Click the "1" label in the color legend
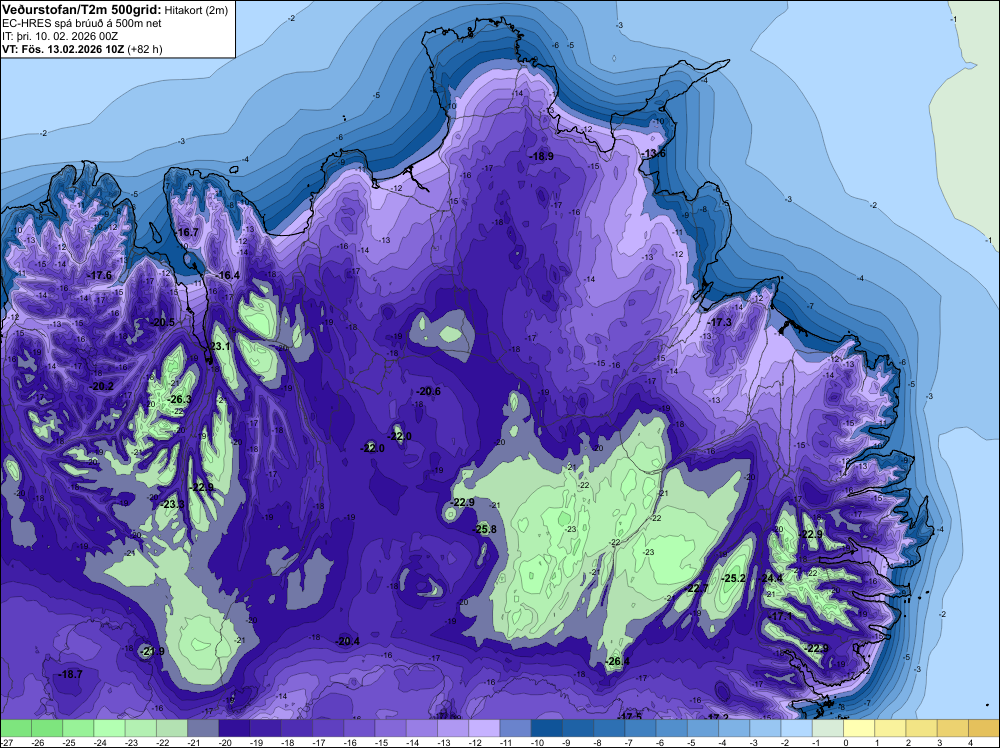The image size is (1000, 748). pos(876,742)
